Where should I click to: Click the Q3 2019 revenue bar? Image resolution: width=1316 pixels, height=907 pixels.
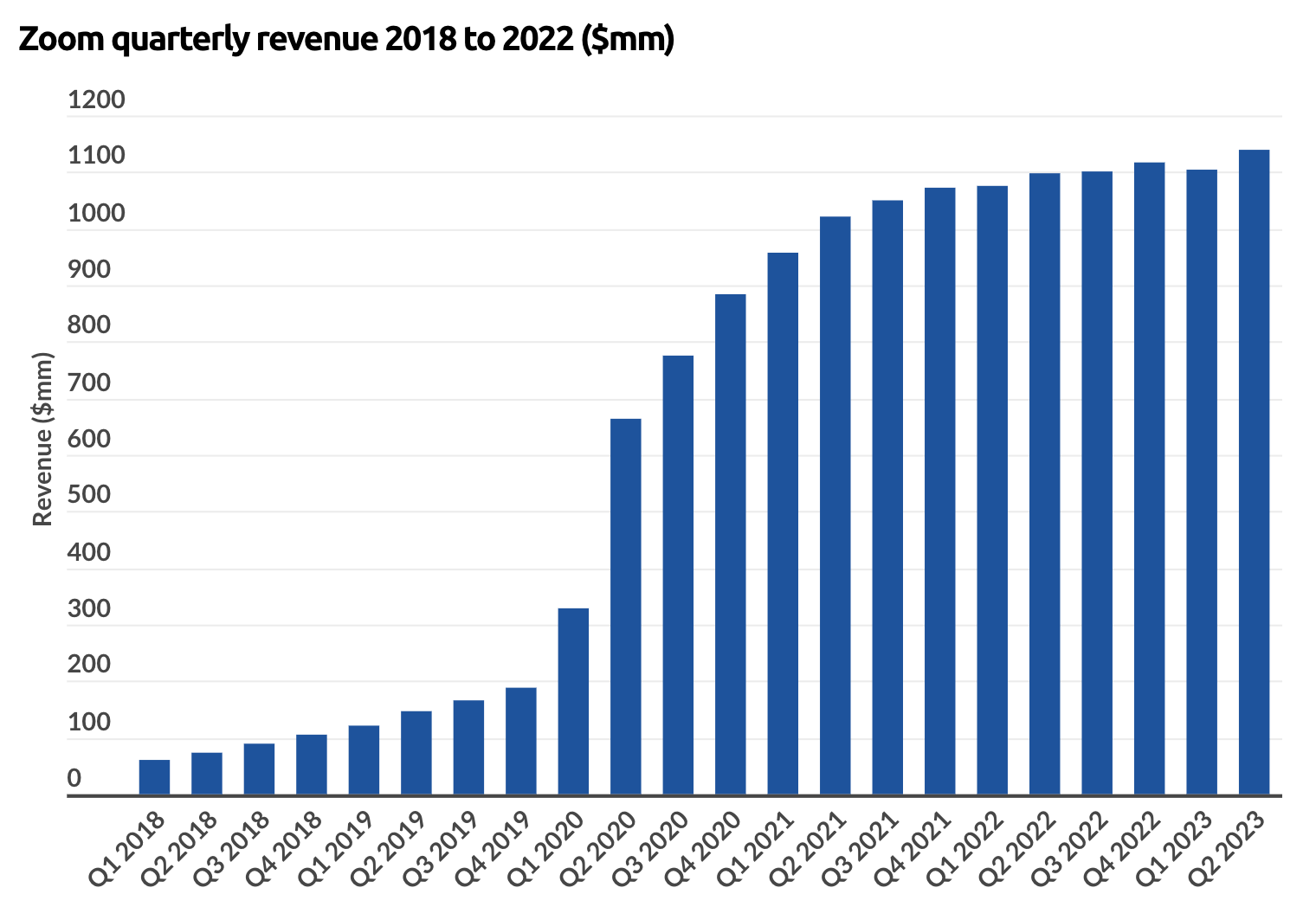click(468, 748)
